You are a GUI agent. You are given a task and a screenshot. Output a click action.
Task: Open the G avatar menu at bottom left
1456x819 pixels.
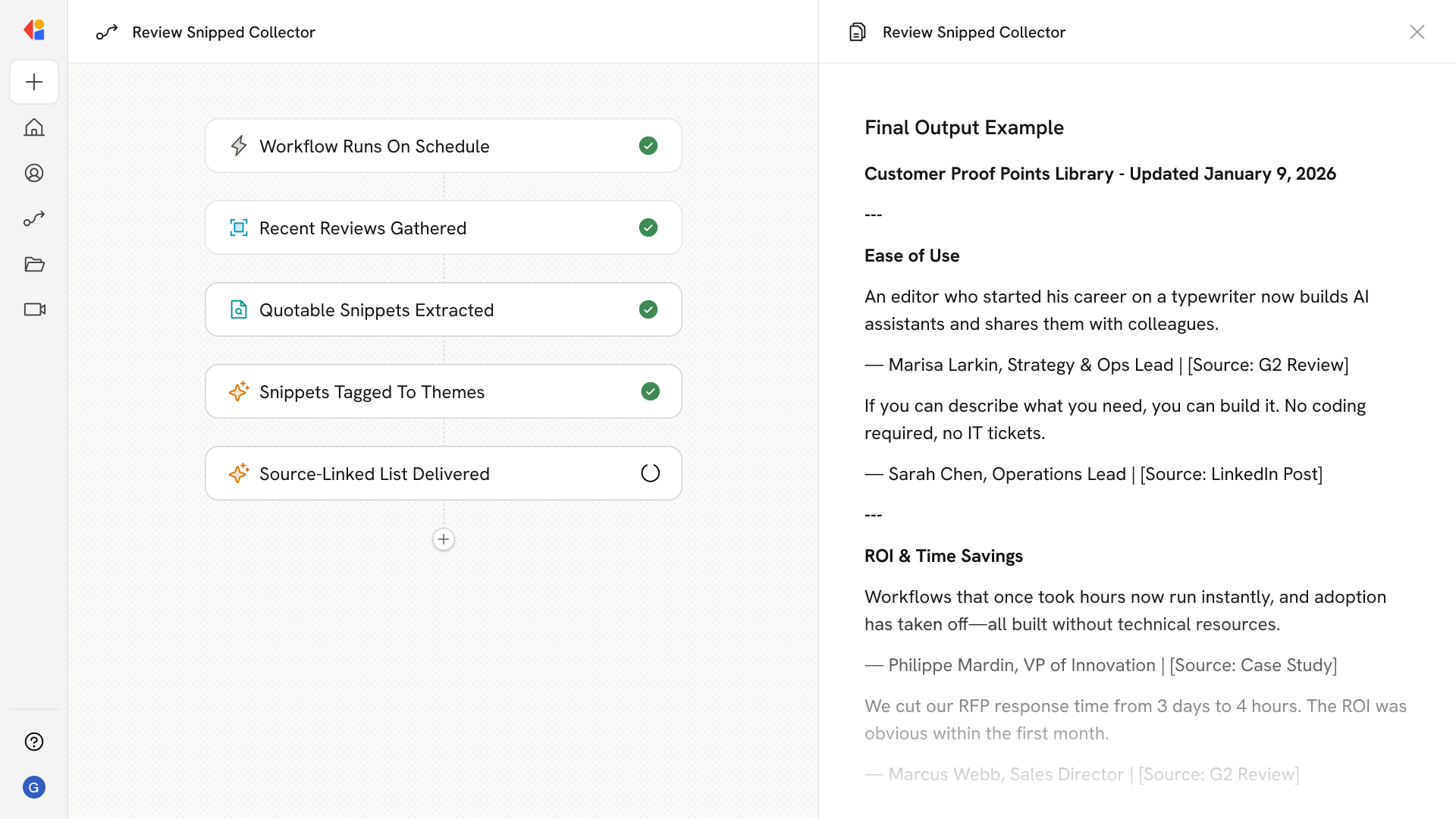[x=34, y=787]
